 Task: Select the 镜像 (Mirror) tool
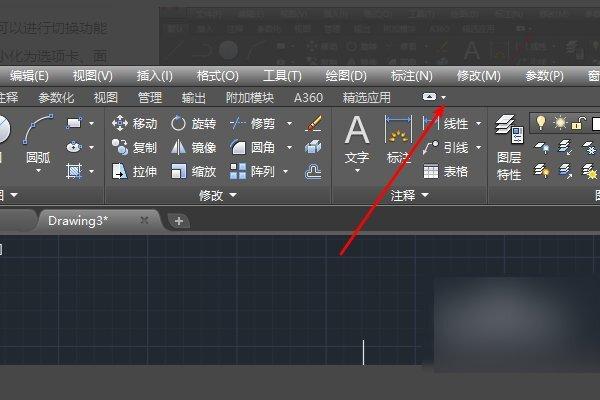coord(193,147)
